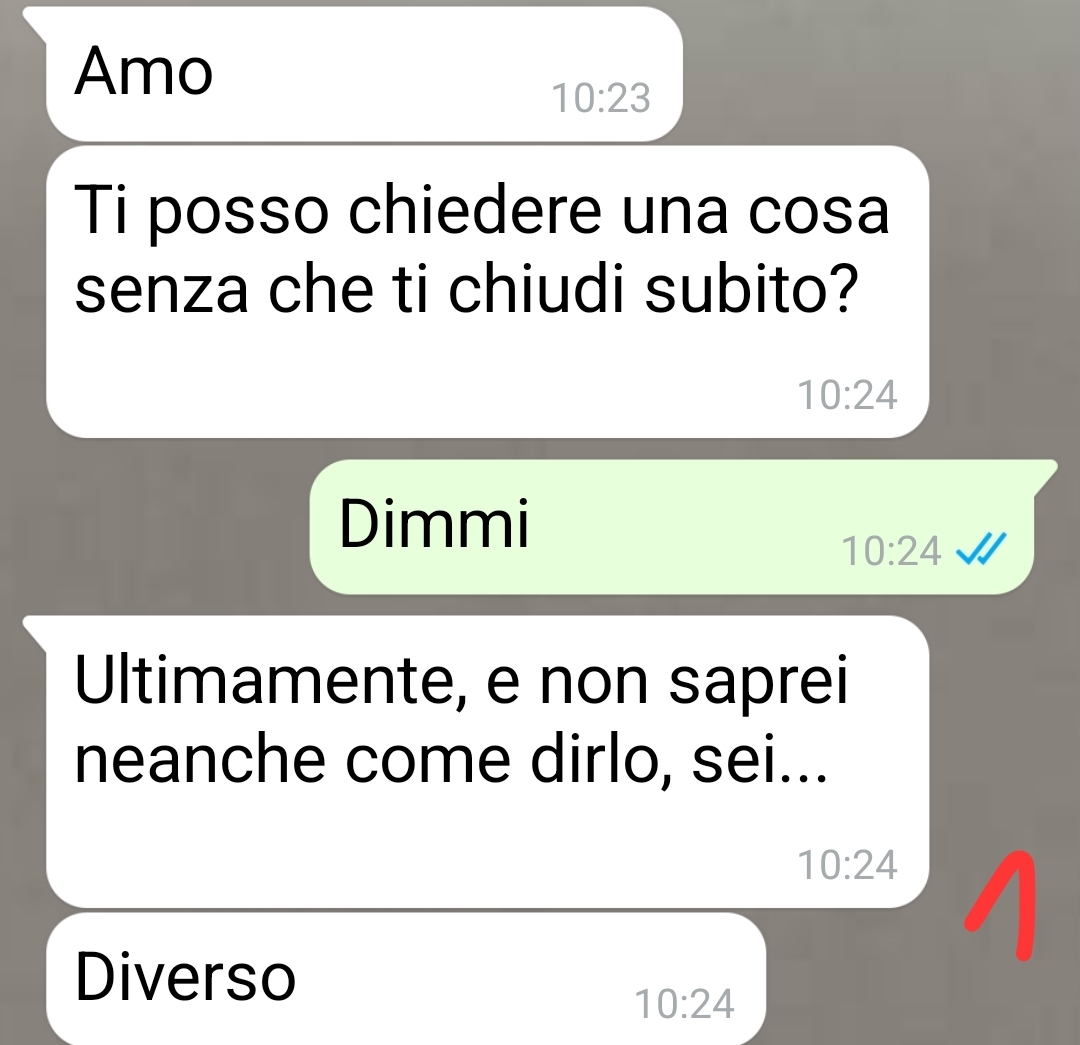Tap the words 'neanche come dirlo'
The width and height of the screenshot is (1080, 1045).
tap(371, 761)
